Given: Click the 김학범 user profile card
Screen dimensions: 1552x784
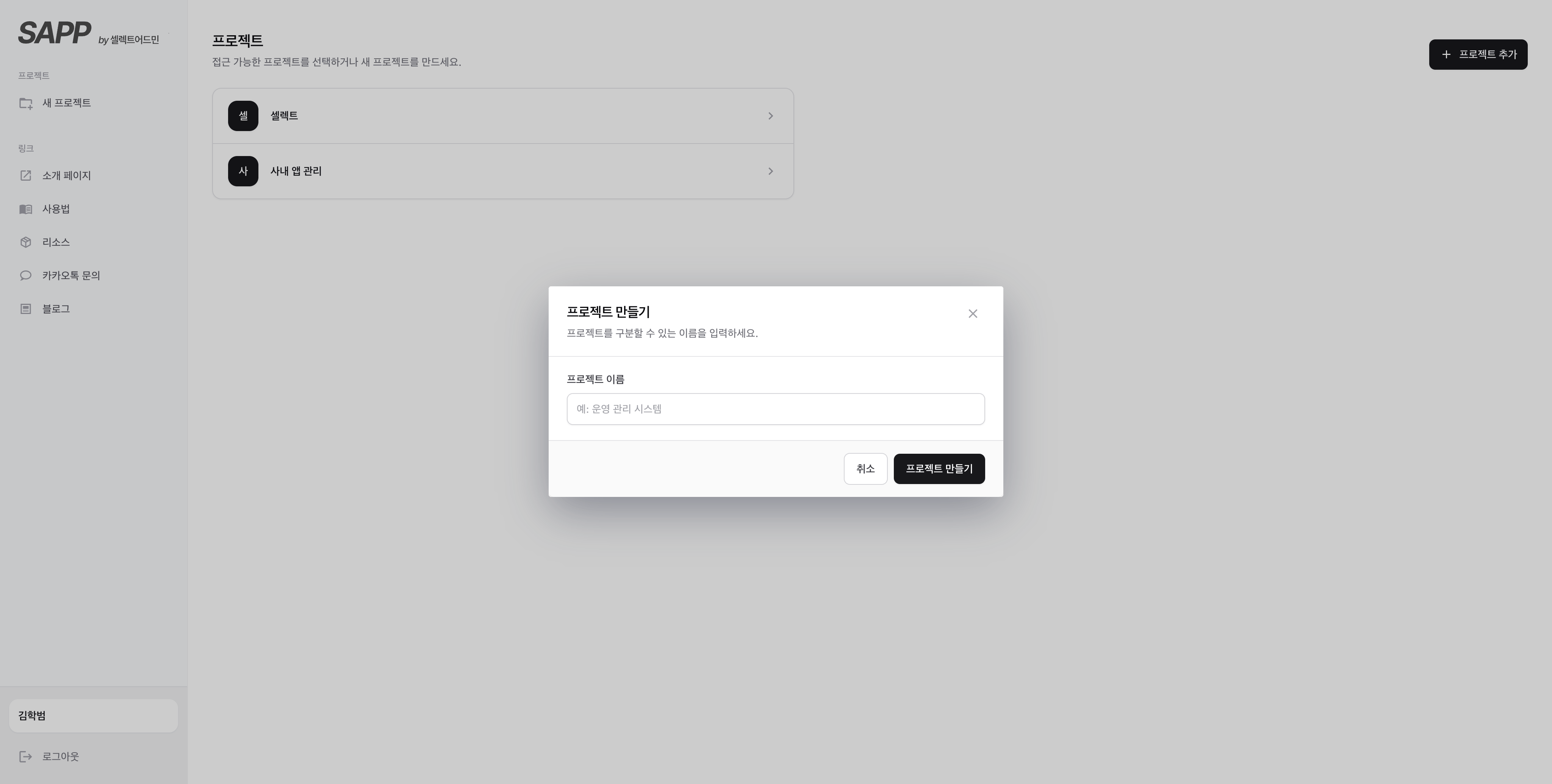Looking at the screenshot, I should 93,715.
